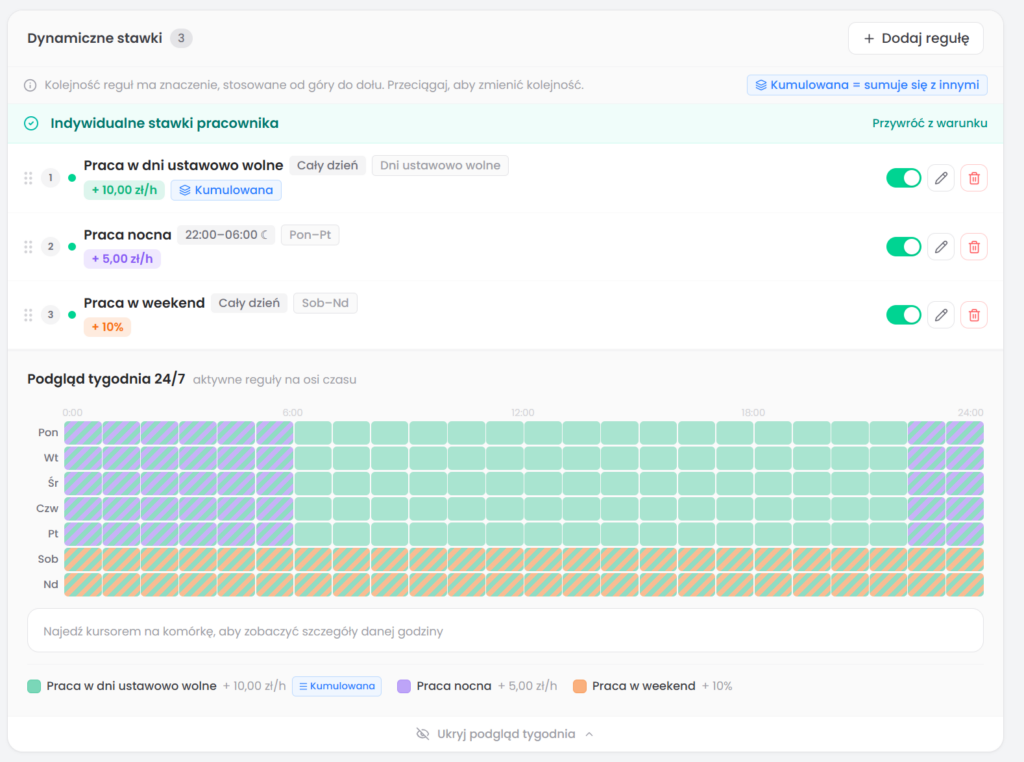Click drag handle of Praca nocna rule
1024x762 pixels.
(x=28, y=247)
